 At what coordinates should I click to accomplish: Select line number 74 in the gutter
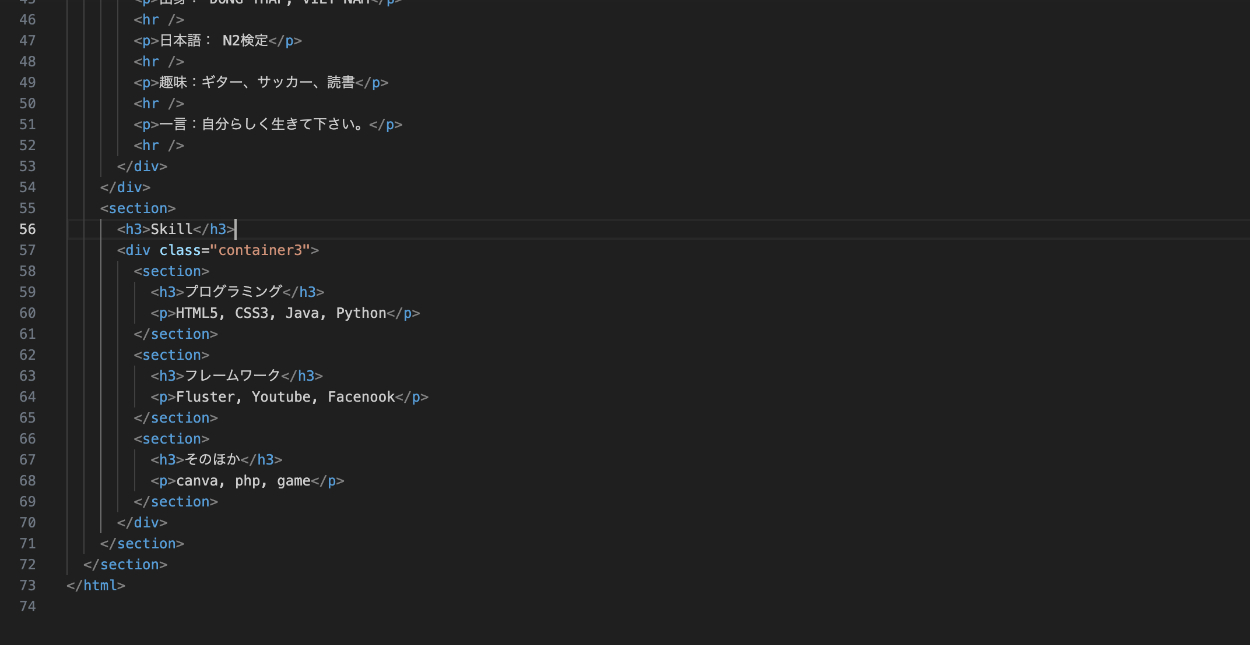coord(27,607)
